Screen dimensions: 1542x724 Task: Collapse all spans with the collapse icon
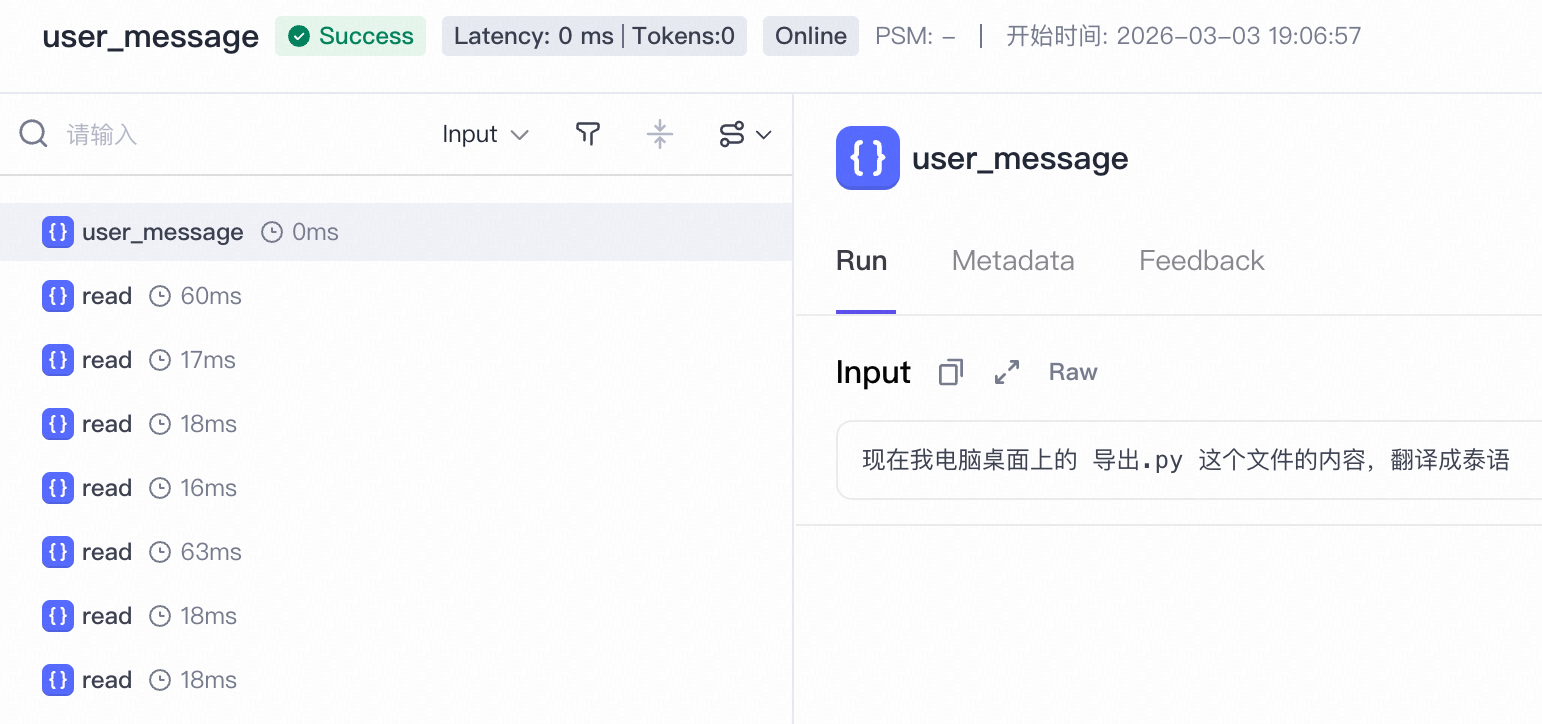coord(660,134)
